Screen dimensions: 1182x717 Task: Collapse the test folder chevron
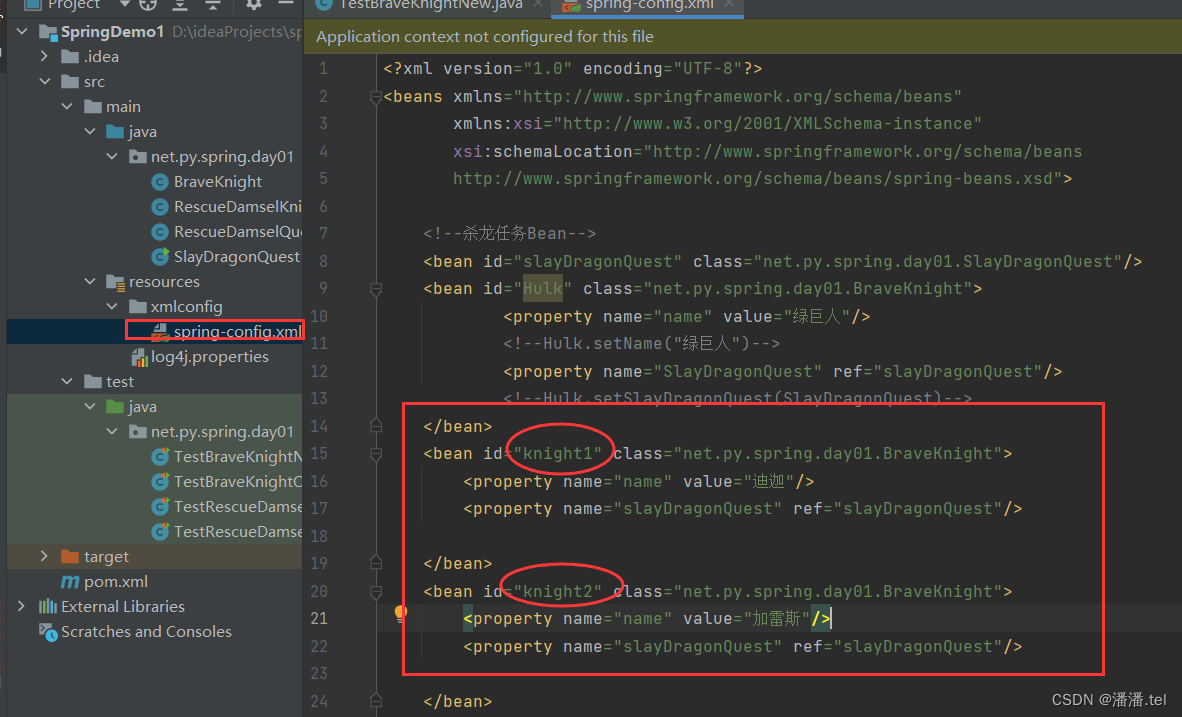point(66,381)
